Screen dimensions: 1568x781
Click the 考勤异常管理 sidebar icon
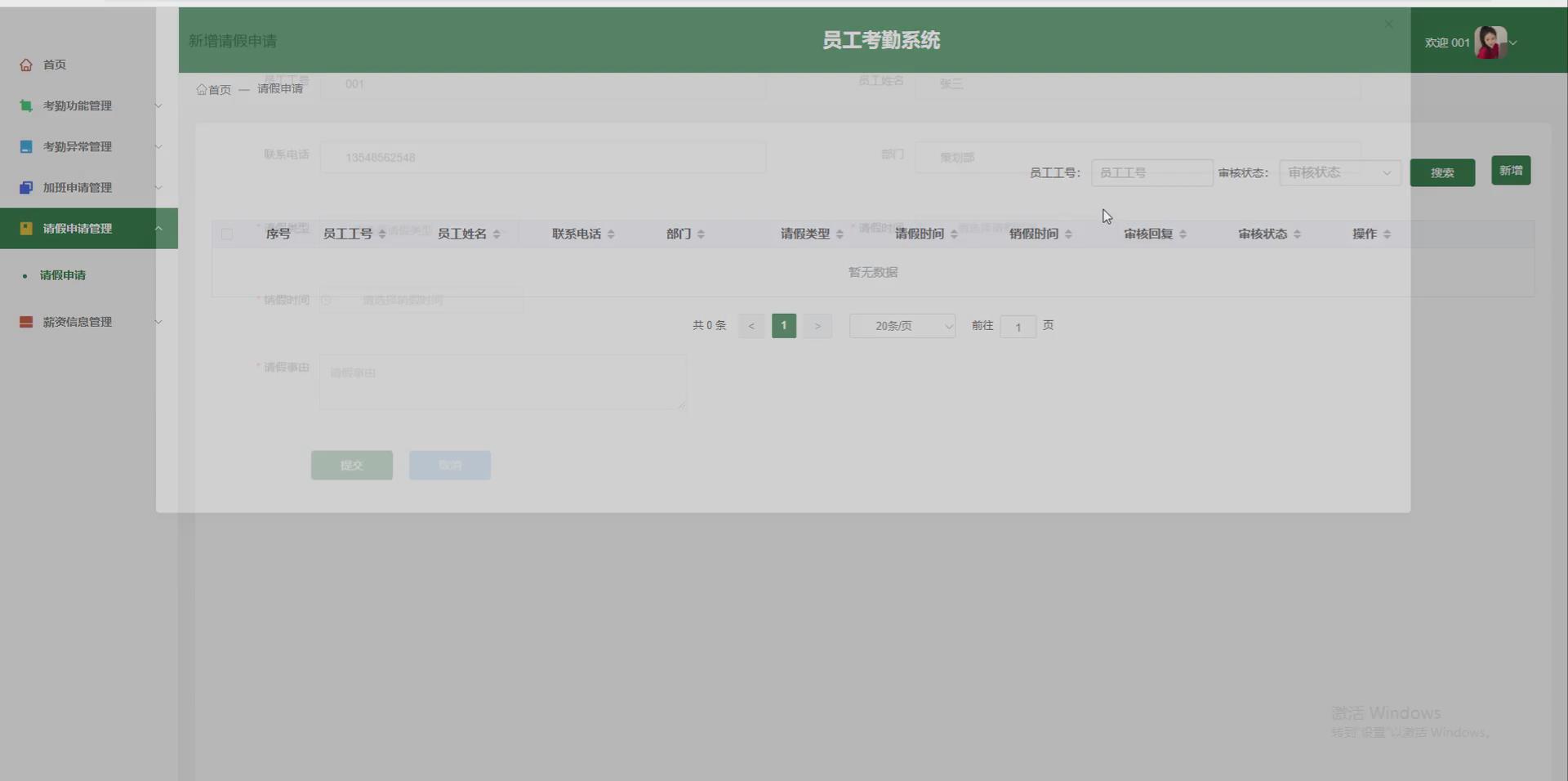[26, 146]
